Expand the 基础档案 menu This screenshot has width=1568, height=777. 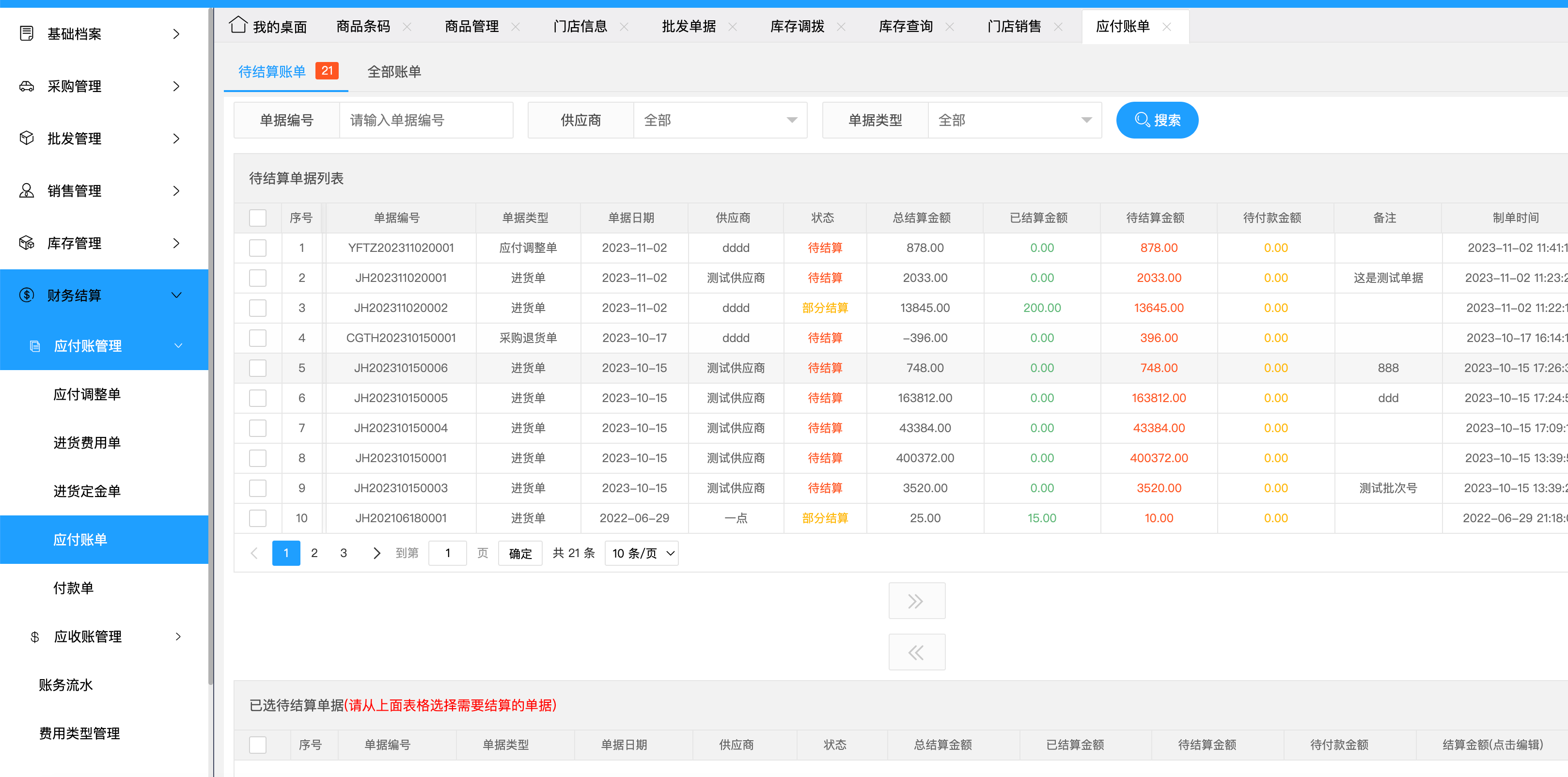point(176,33)
